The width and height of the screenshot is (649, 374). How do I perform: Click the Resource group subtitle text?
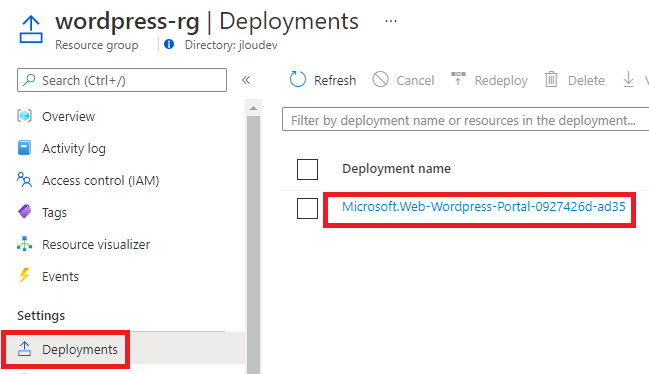pos(97,45)
